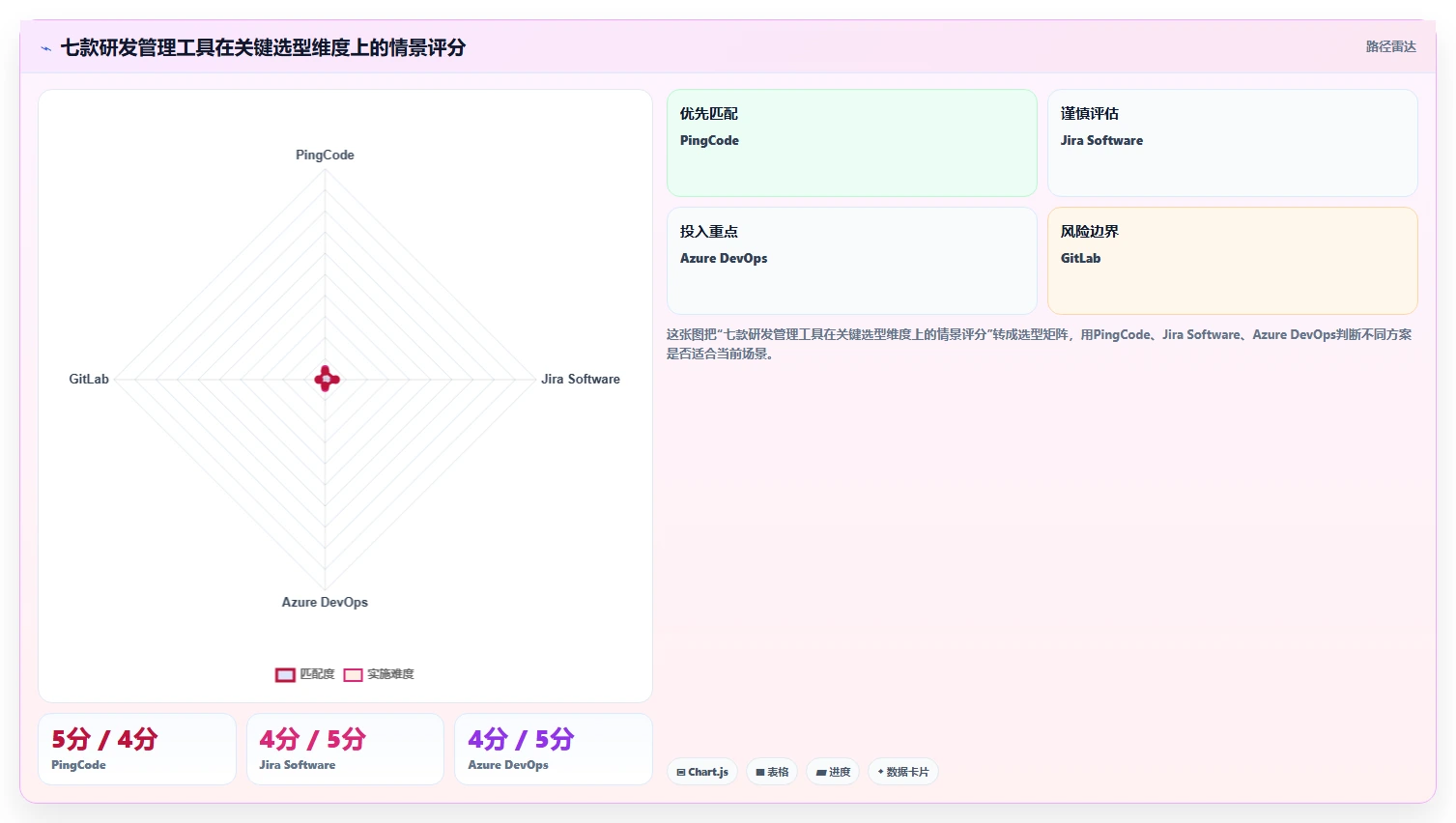Open the 风险边界 GitLab card
This screenshot has height=823, width=1456.
tap(1233, 261)
